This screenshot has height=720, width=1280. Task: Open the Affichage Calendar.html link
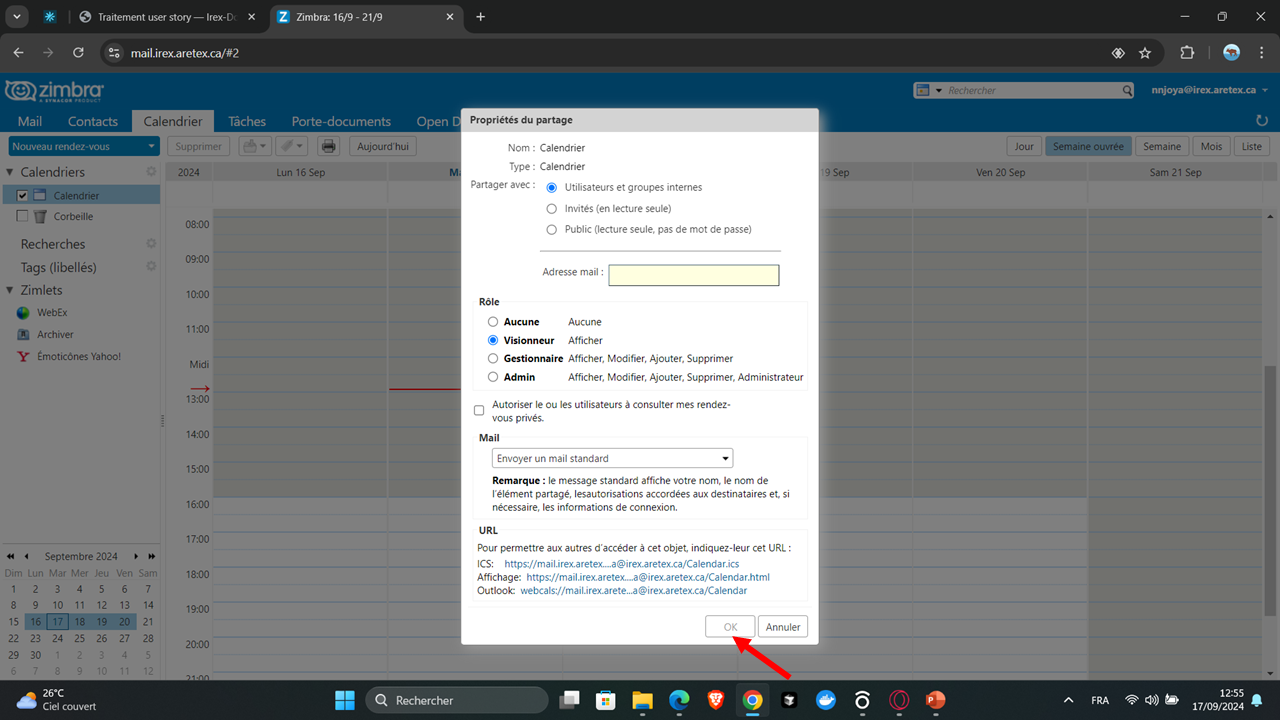[x=648, y=577]
